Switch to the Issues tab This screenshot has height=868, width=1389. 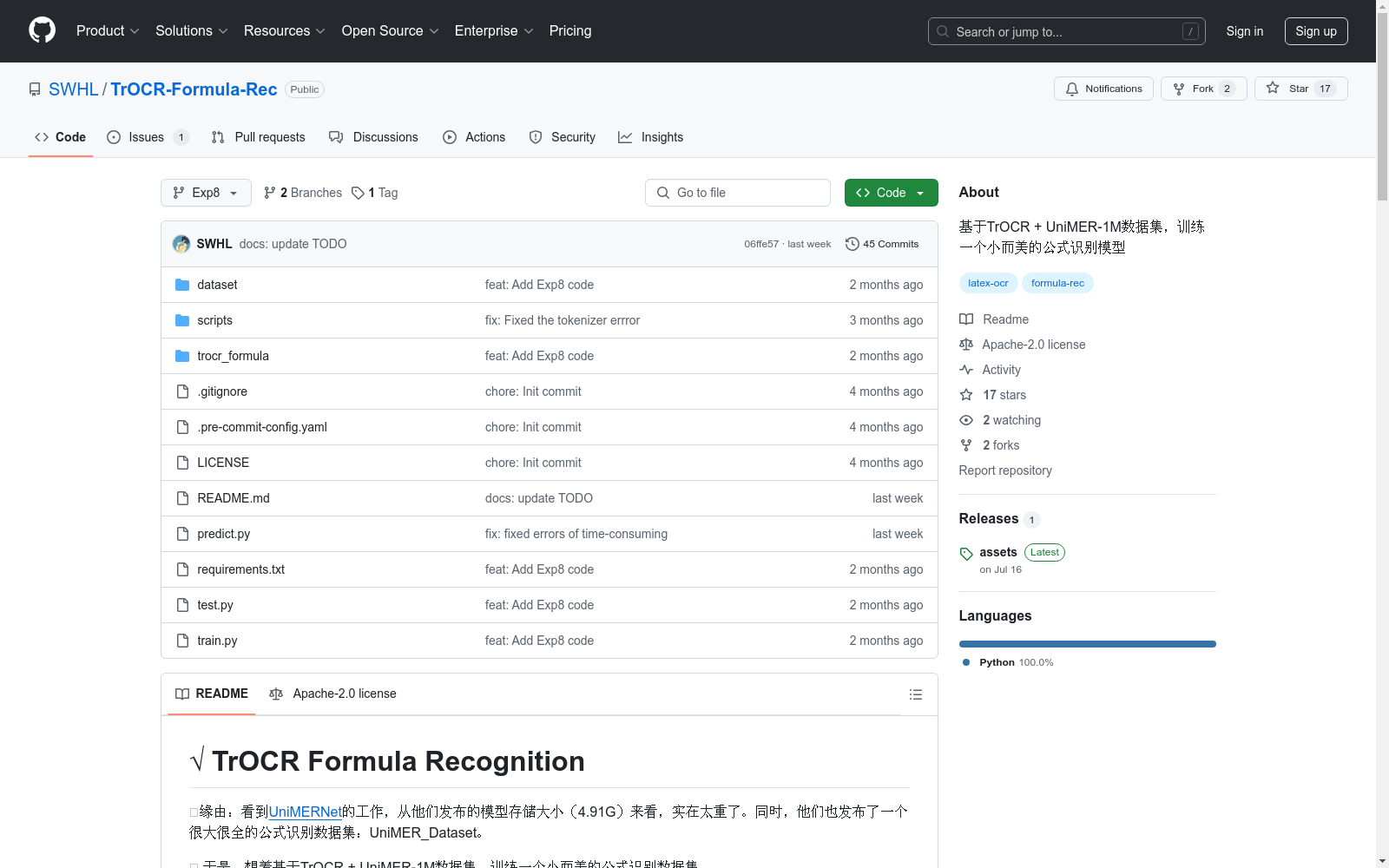click(x=148, y=137)
